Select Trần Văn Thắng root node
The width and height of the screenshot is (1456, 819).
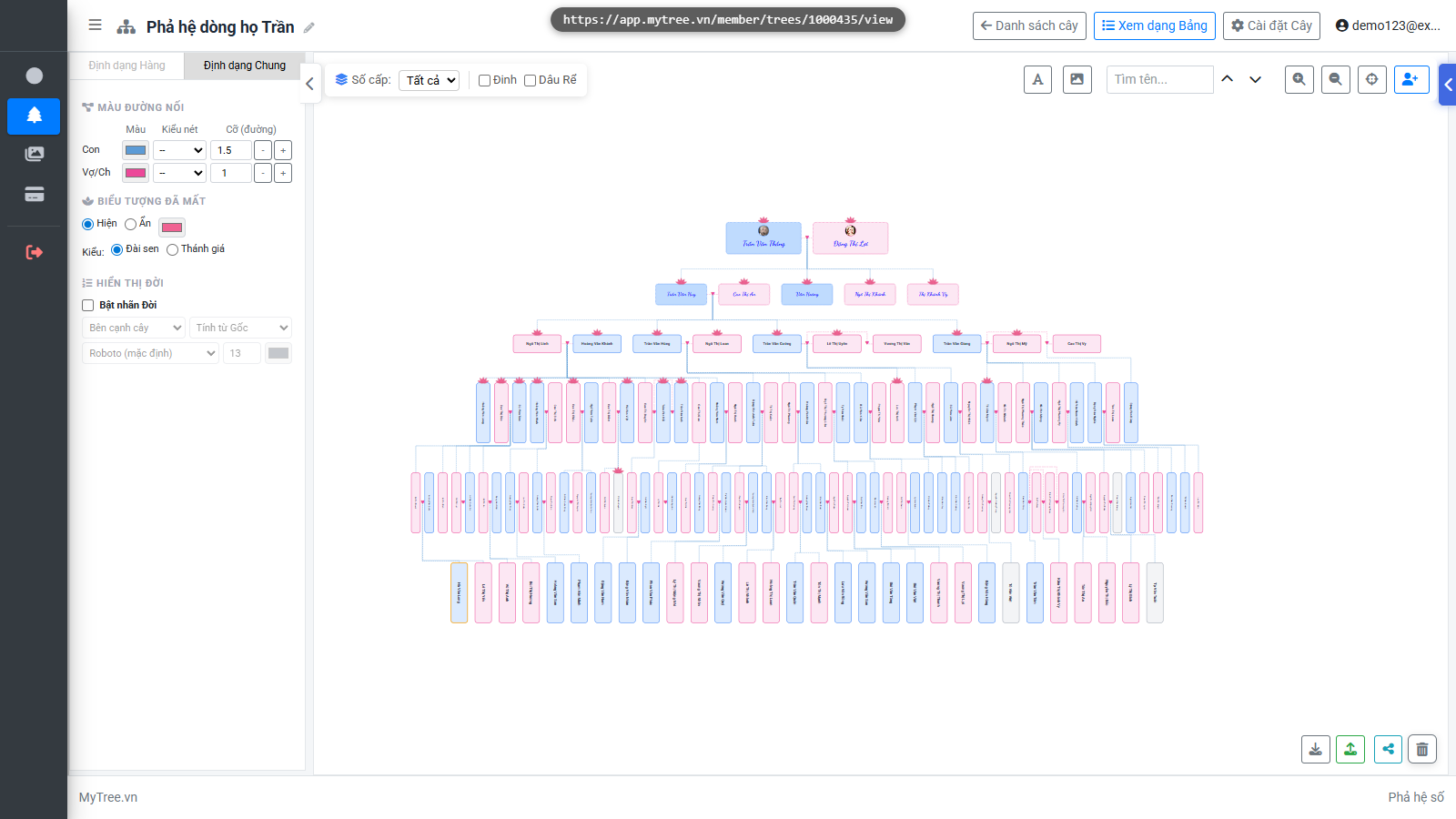pyautogui.click(x=763, y=238)
